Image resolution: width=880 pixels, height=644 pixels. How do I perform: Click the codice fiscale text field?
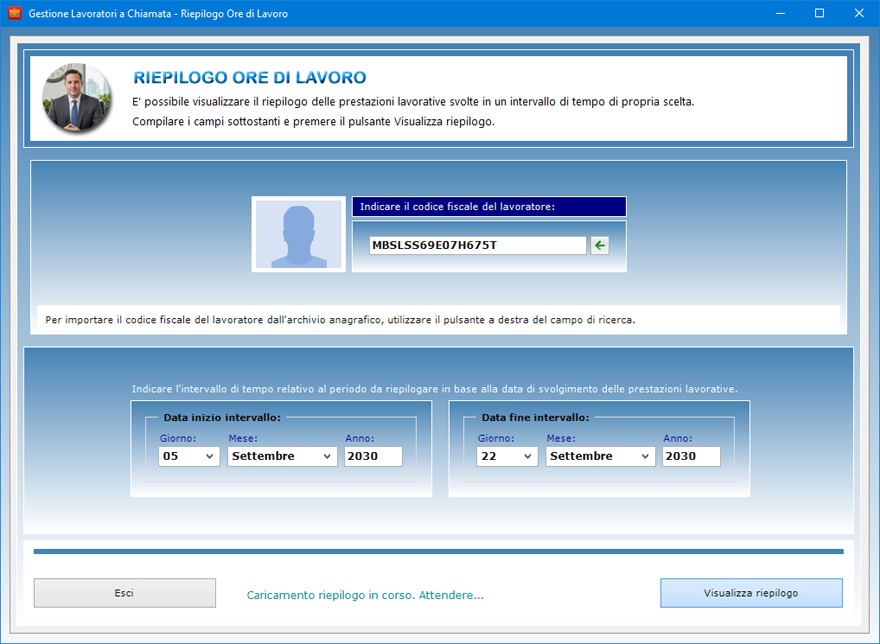click(477, 245)
